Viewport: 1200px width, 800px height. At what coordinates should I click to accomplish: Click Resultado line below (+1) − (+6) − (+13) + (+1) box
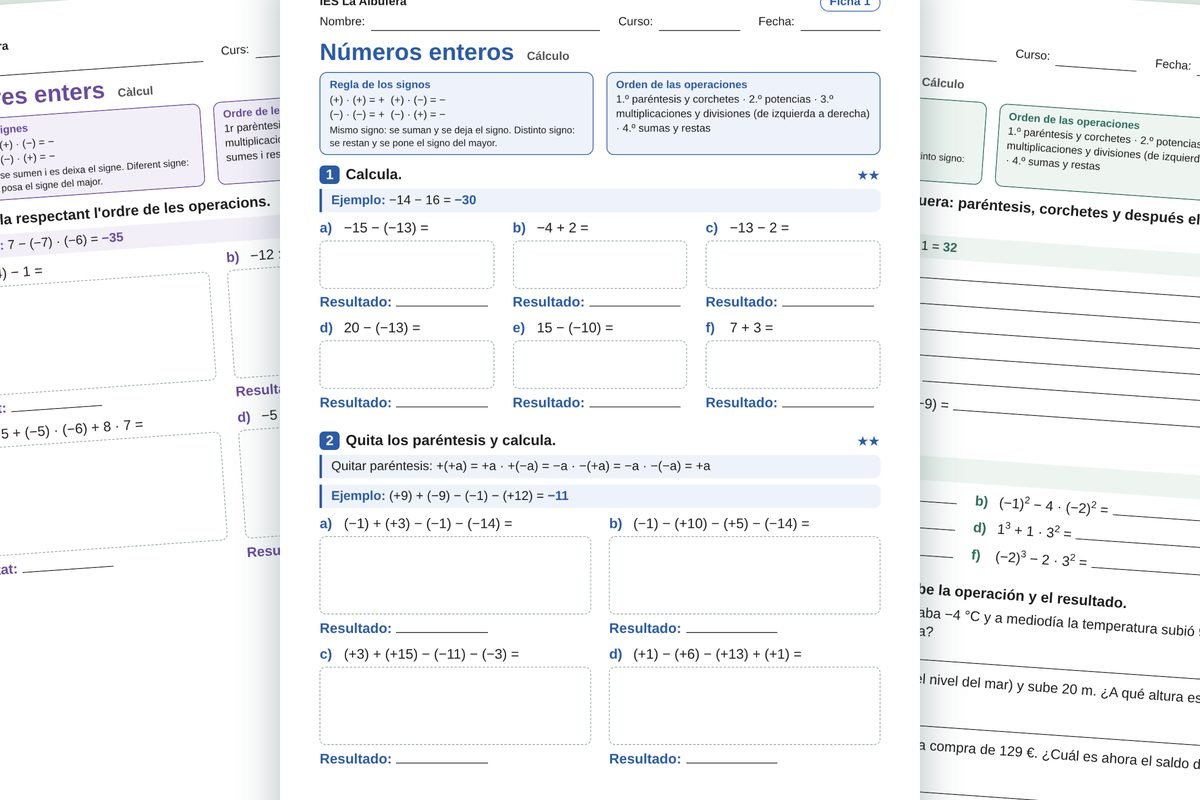[x=731, y=763]
